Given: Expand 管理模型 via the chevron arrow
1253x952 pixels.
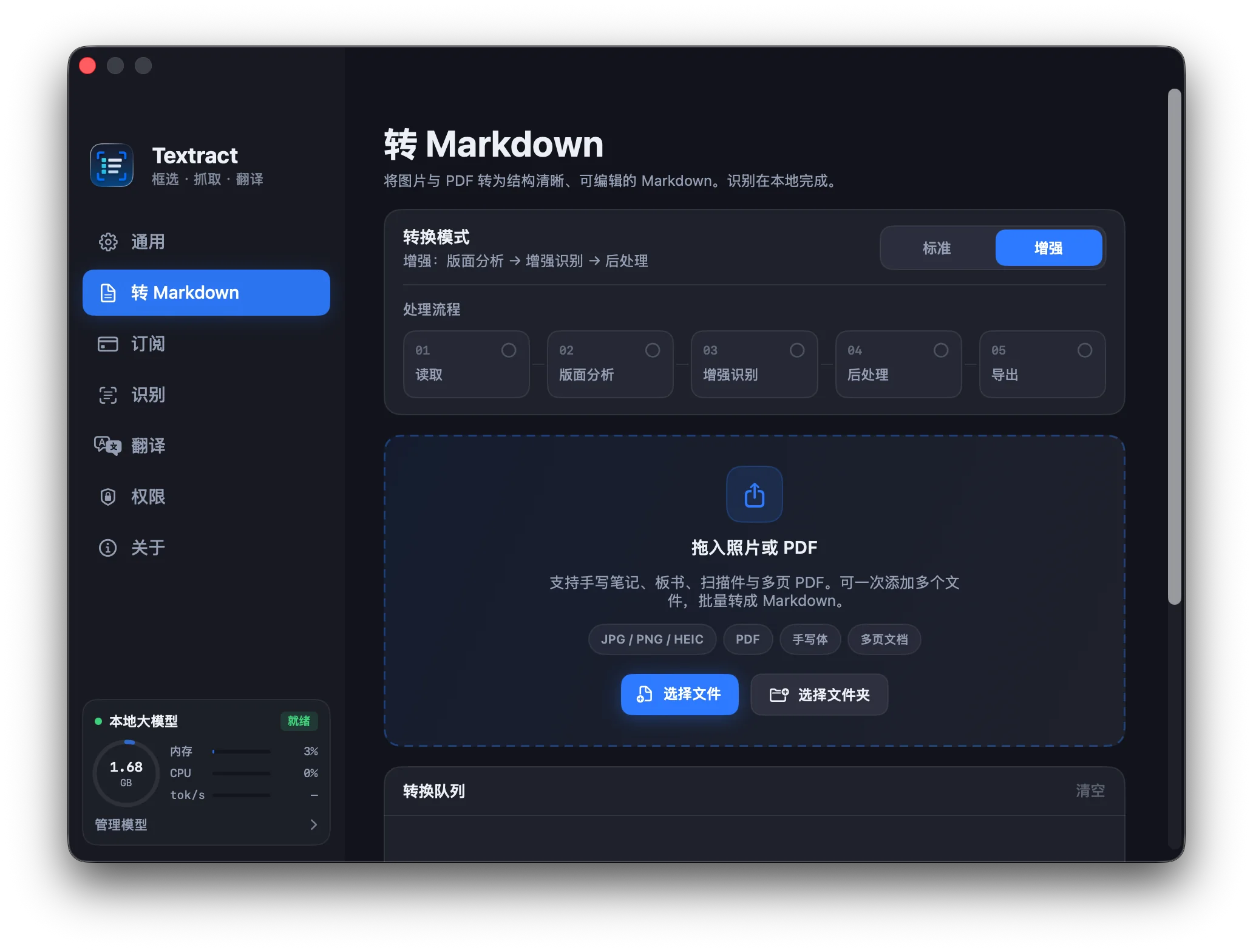Looking at the screenshot, I should (x=313, y=824).
